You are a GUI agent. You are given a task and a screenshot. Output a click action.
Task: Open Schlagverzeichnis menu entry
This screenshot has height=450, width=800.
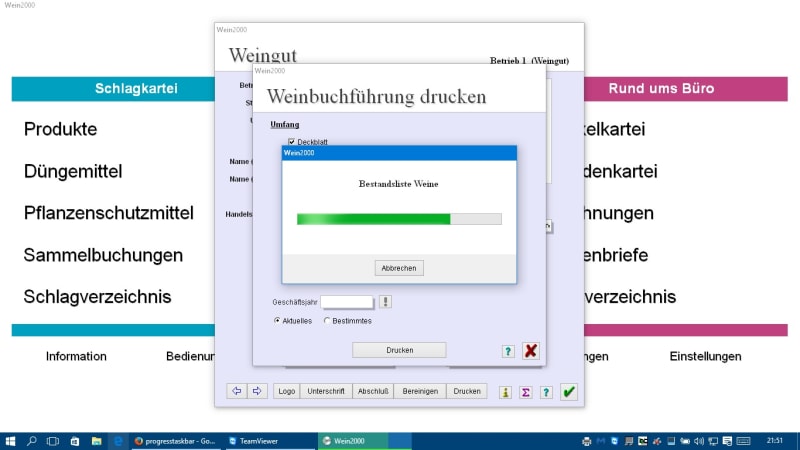[97, 297]
